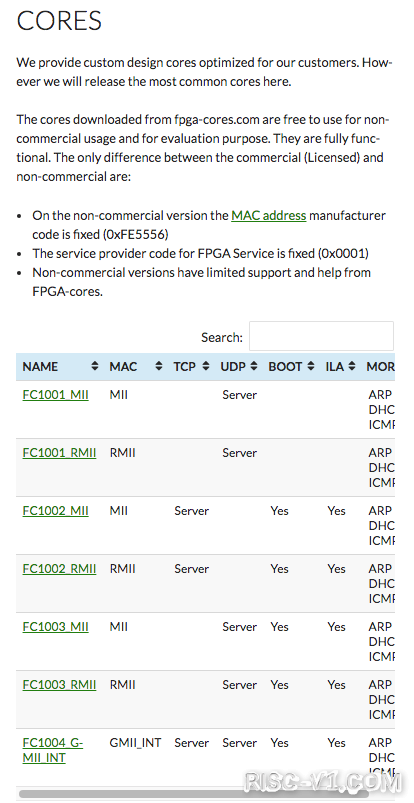Open the FC1002_RMII core link

59,569
